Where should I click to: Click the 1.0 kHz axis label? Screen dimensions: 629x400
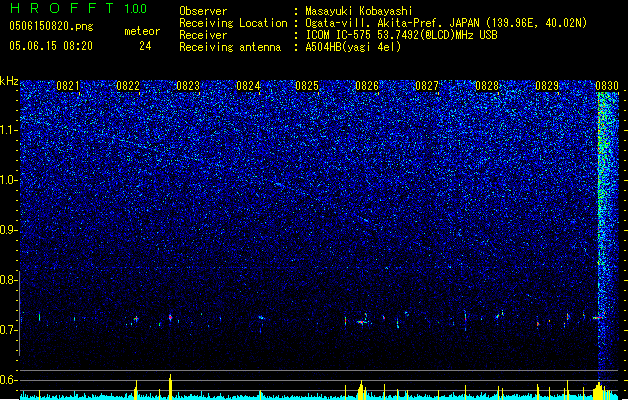point(9,180)
